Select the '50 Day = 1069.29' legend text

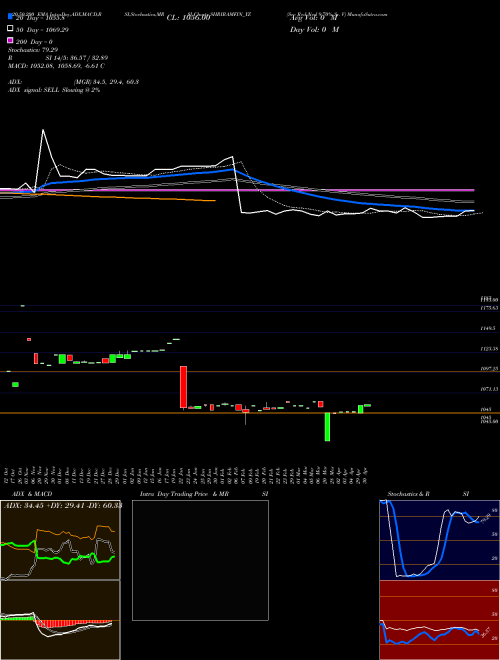tap(42, 30)
